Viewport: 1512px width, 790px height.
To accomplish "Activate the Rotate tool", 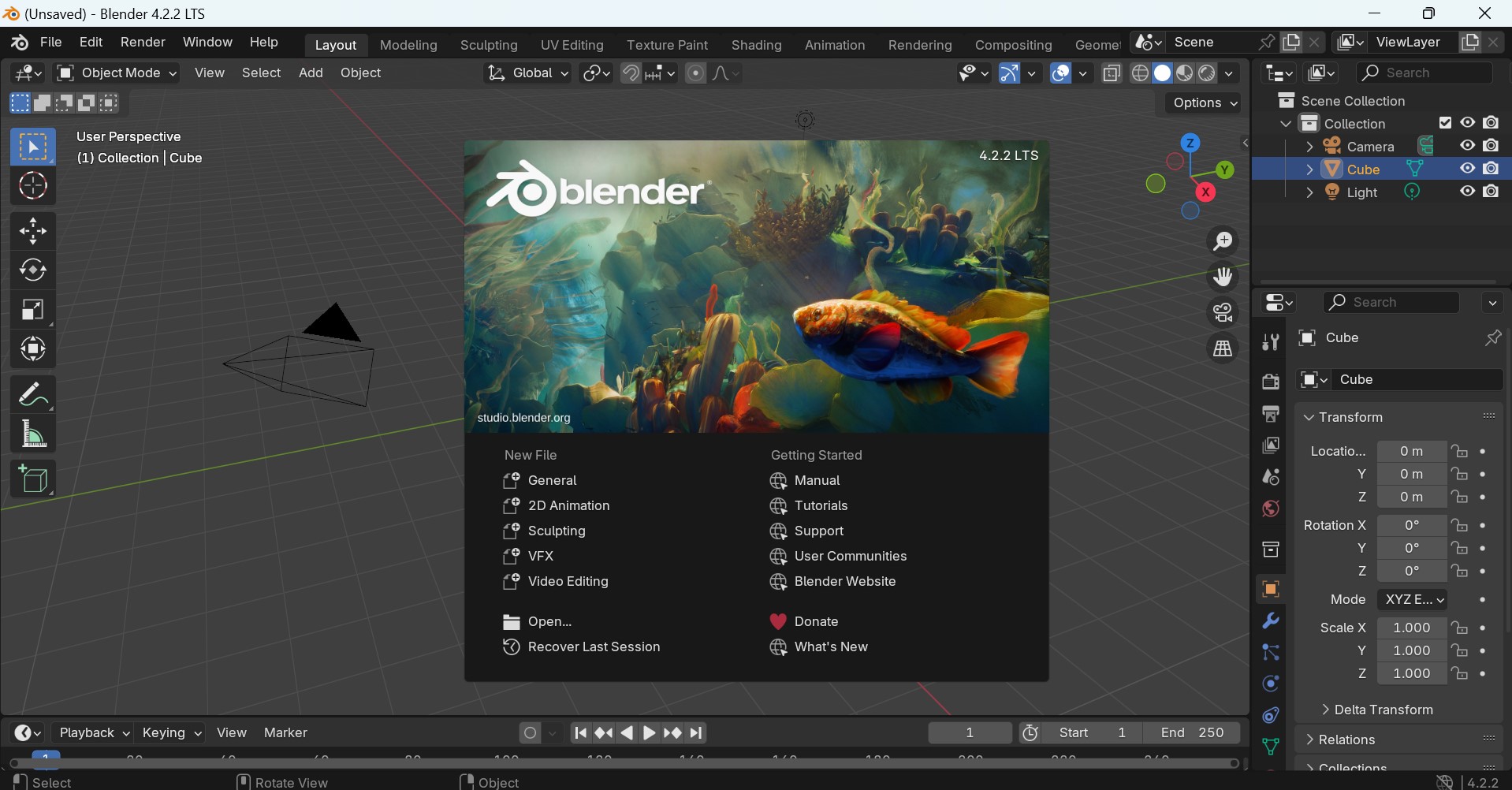I will pos(33,271).
